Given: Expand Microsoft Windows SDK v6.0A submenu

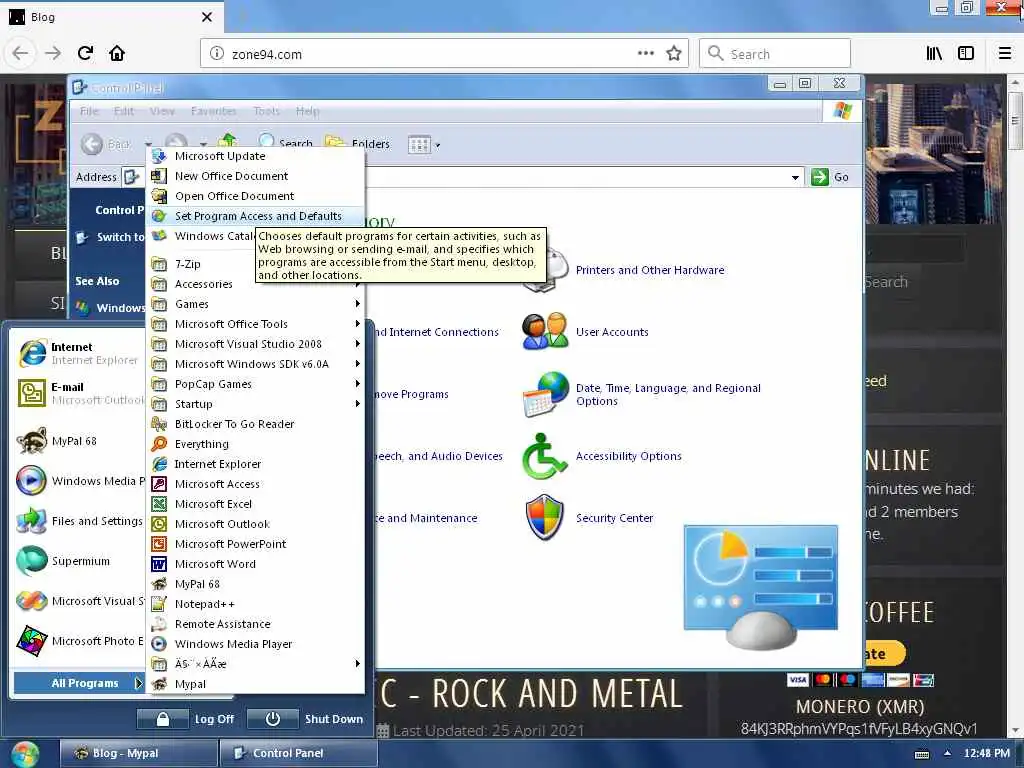Looking at the screenshot, I should tap(256, 364).
